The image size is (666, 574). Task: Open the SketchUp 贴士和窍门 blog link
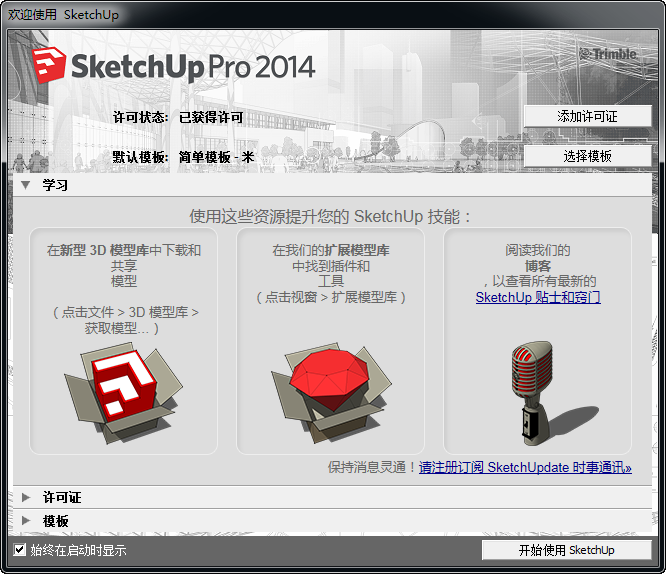pyautogui.click(x=538, y=297)
